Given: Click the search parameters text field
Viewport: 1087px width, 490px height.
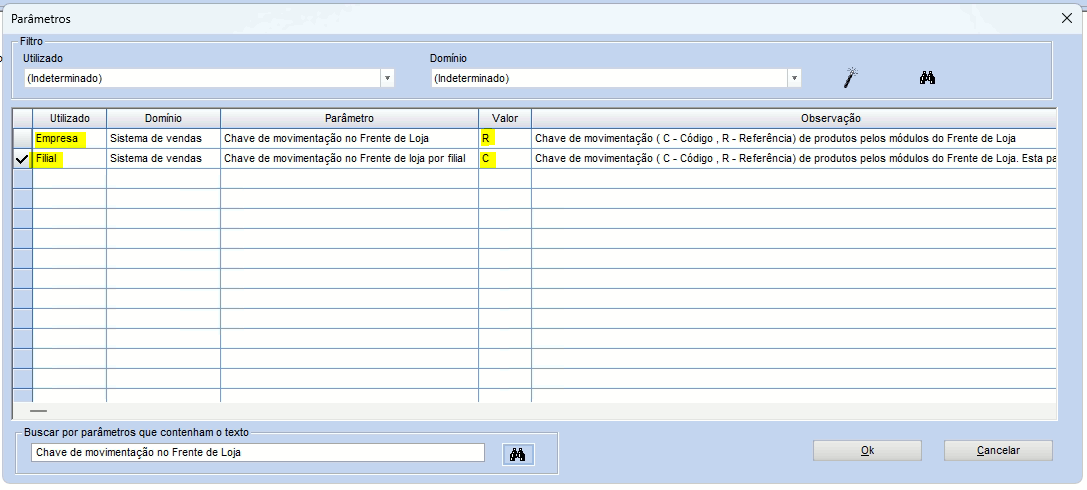Looking at the screenshot, I should click(258, 453).
